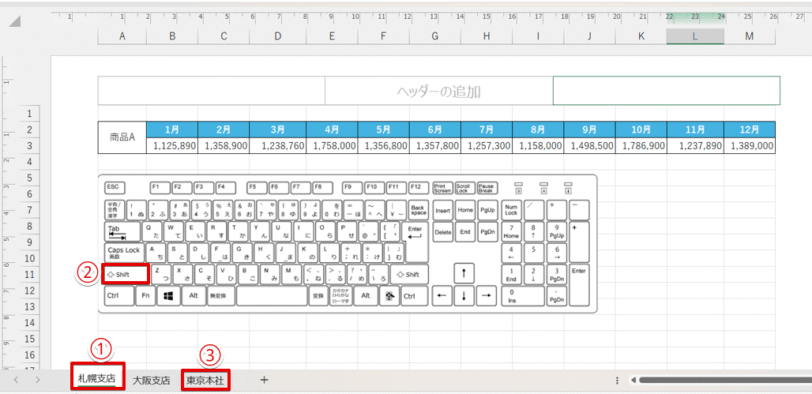Select column C header
Image resolution: width=812 pixels, height=394 pixels.
point(224,36)
